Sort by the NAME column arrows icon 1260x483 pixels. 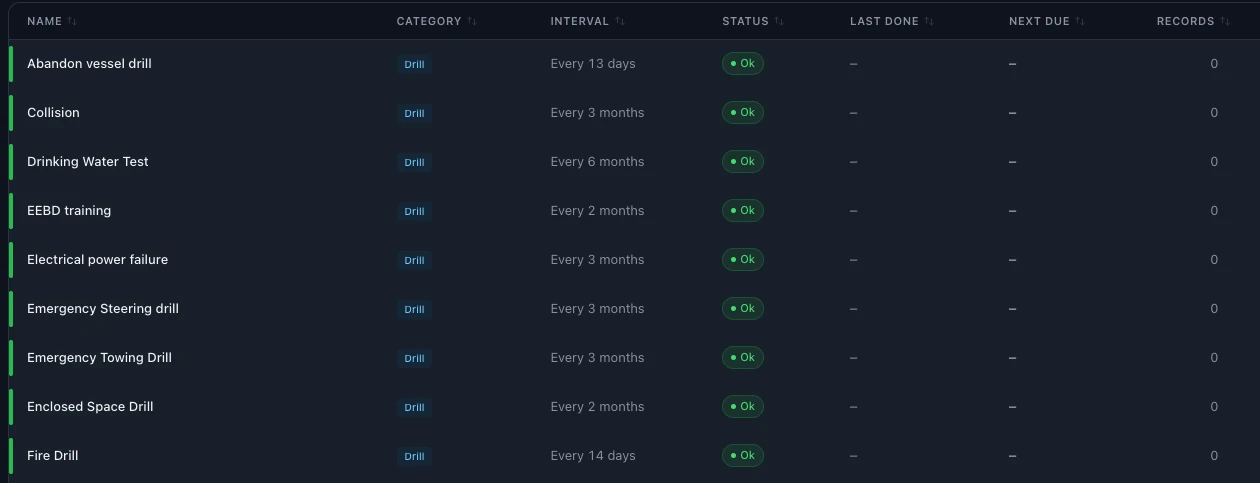click(x=73, y=21)
